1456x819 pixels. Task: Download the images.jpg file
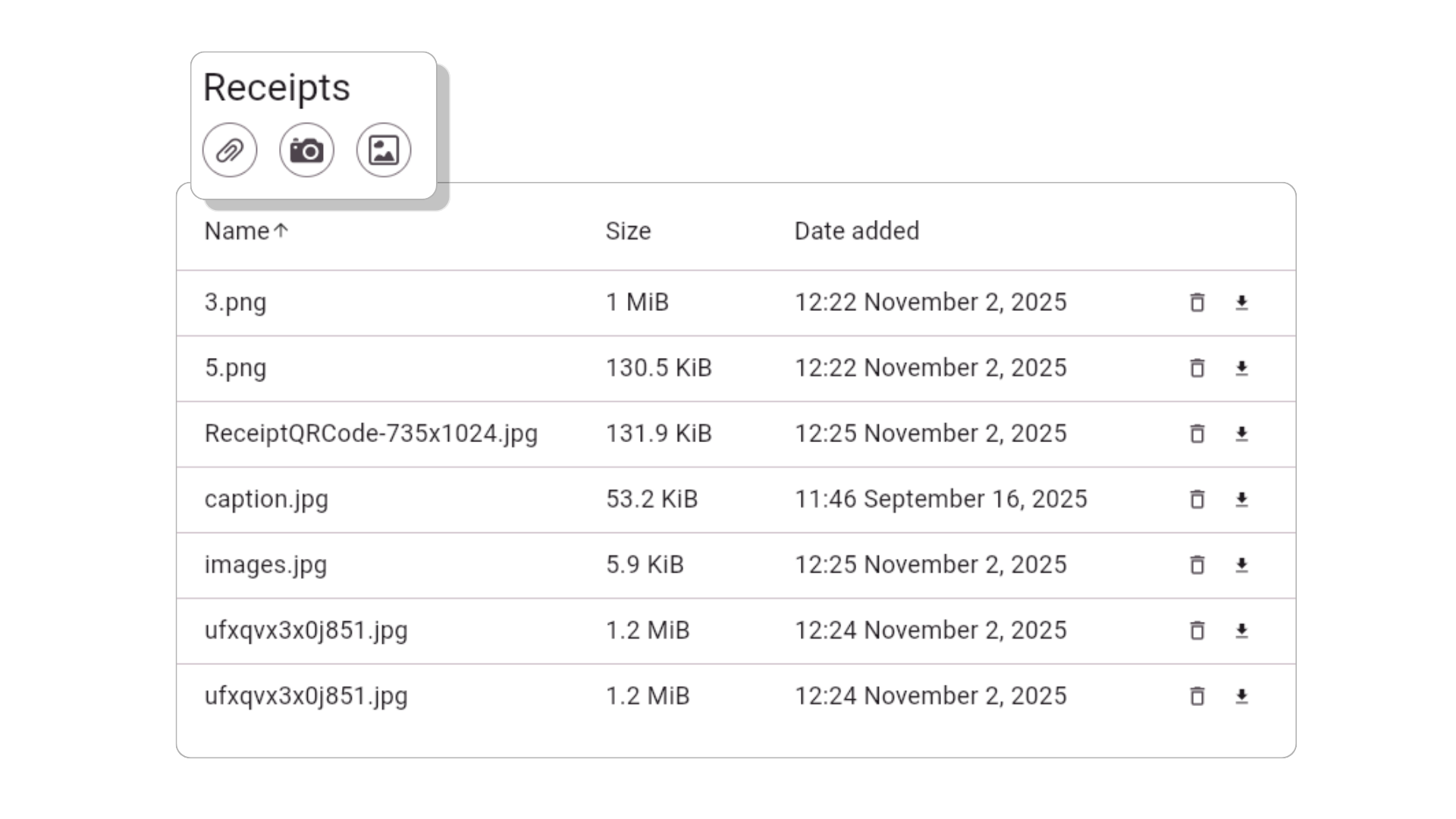point(1241,565)
